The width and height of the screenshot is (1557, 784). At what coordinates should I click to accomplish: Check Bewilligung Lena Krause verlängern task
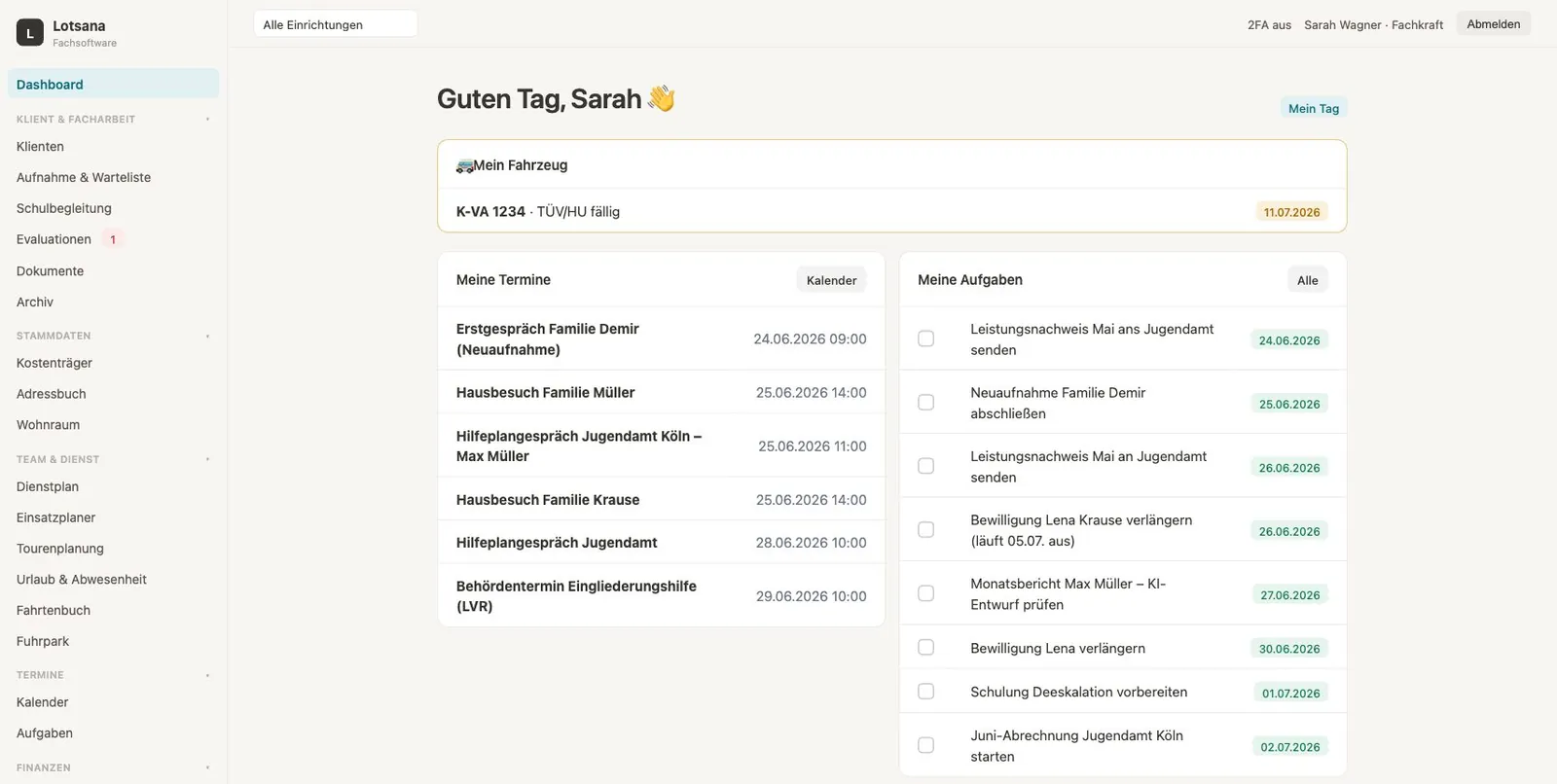click(926, 530)
